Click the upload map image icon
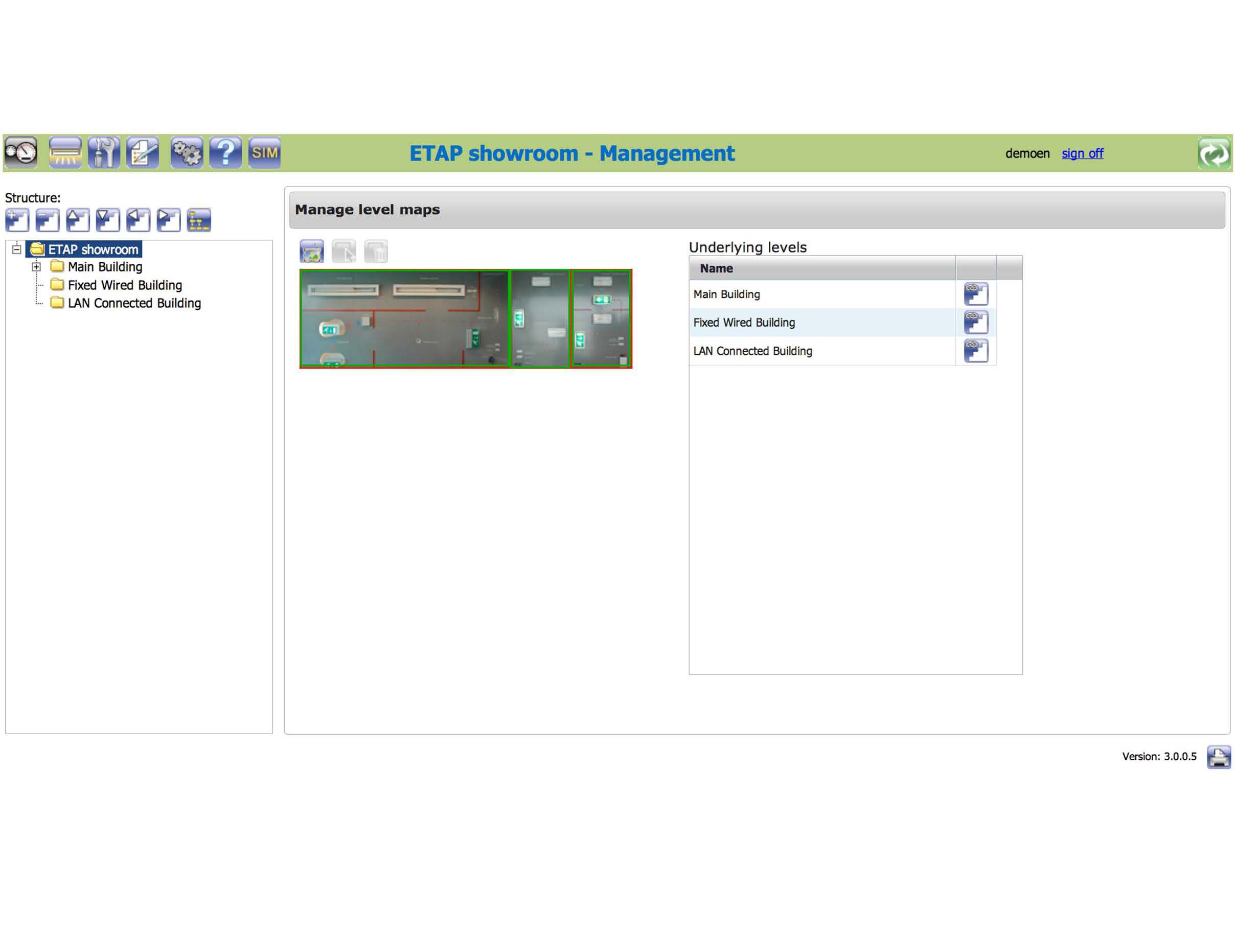 click(x=311, y=251)
